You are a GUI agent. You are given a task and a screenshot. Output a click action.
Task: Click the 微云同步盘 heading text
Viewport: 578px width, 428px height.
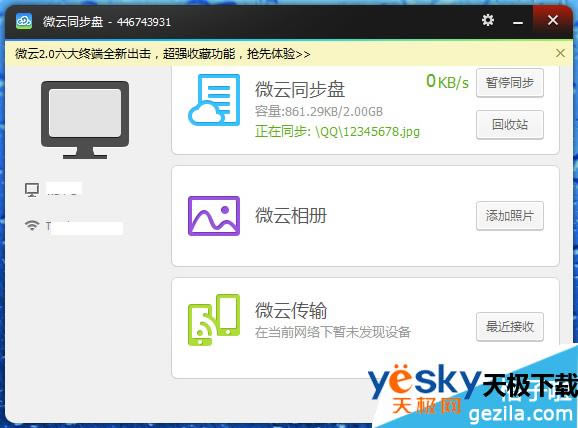[300, 89]
